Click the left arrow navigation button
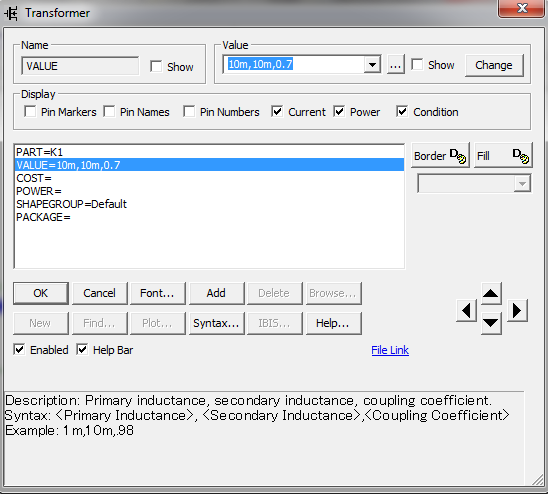 pos(467,310)
